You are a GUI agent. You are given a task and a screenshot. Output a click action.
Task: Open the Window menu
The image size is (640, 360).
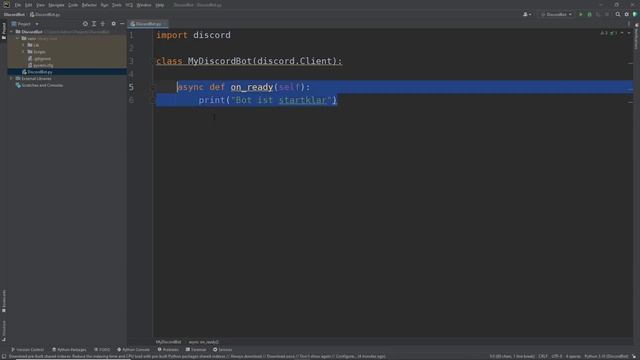click(x=144, y=5)
